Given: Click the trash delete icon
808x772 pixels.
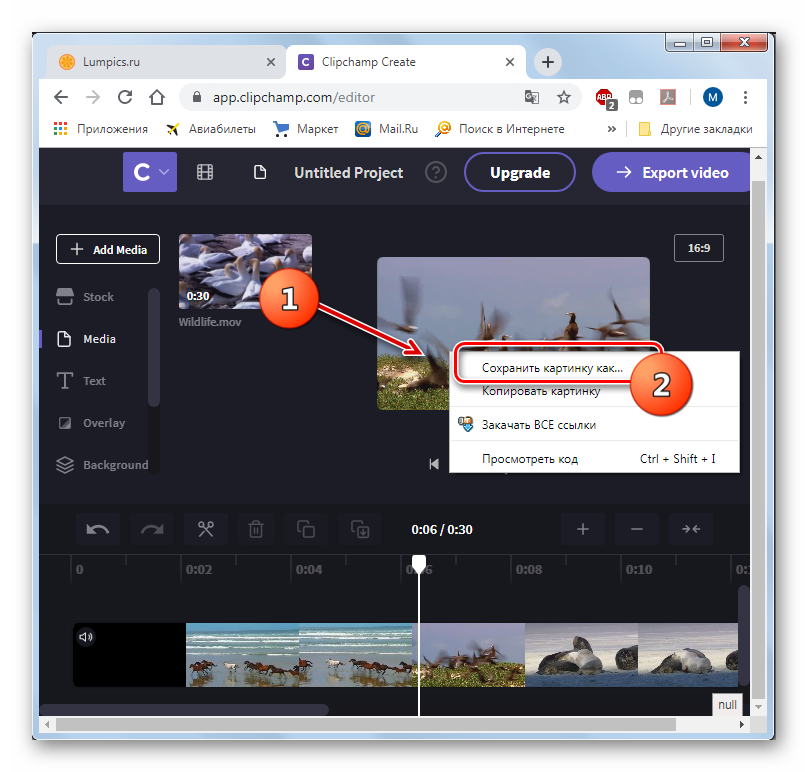Looking at the screenshot, I should [256, 530].
